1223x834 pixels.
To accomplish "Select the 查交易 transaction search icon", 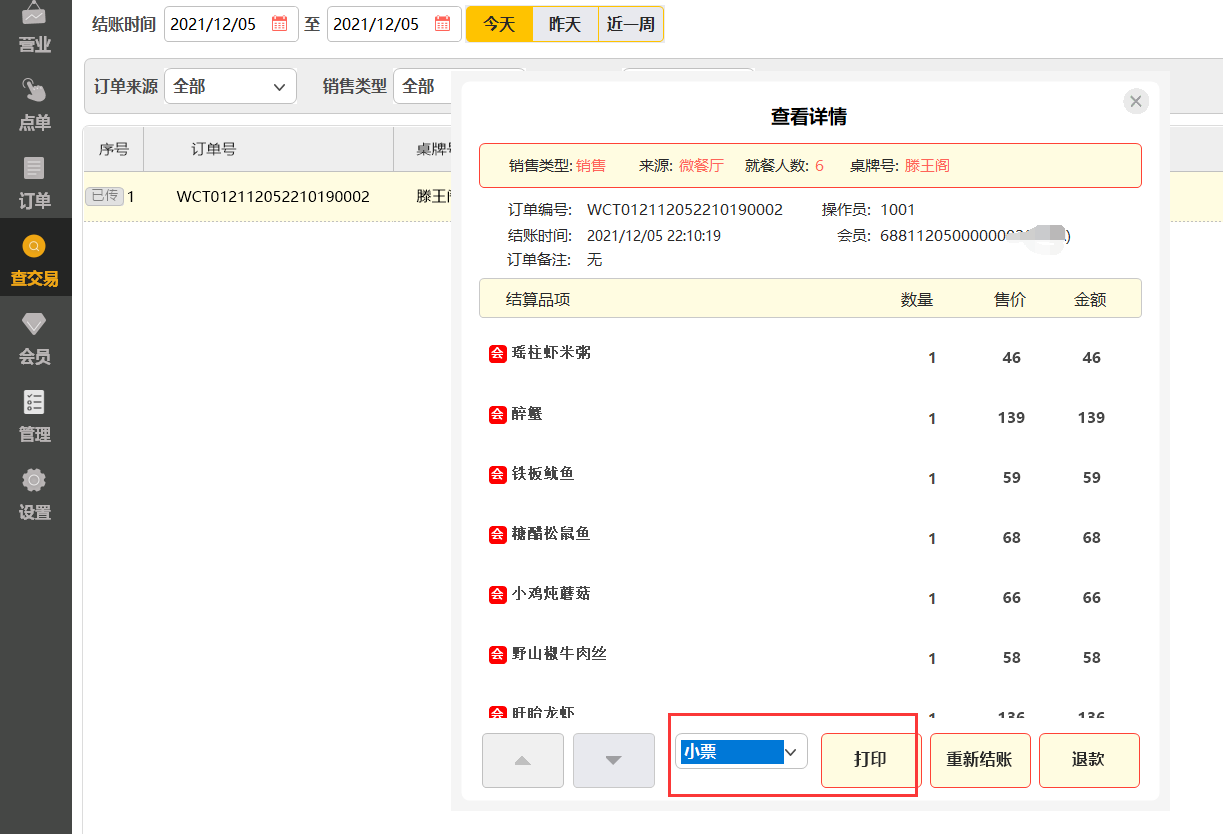I will tap(35, 260).
